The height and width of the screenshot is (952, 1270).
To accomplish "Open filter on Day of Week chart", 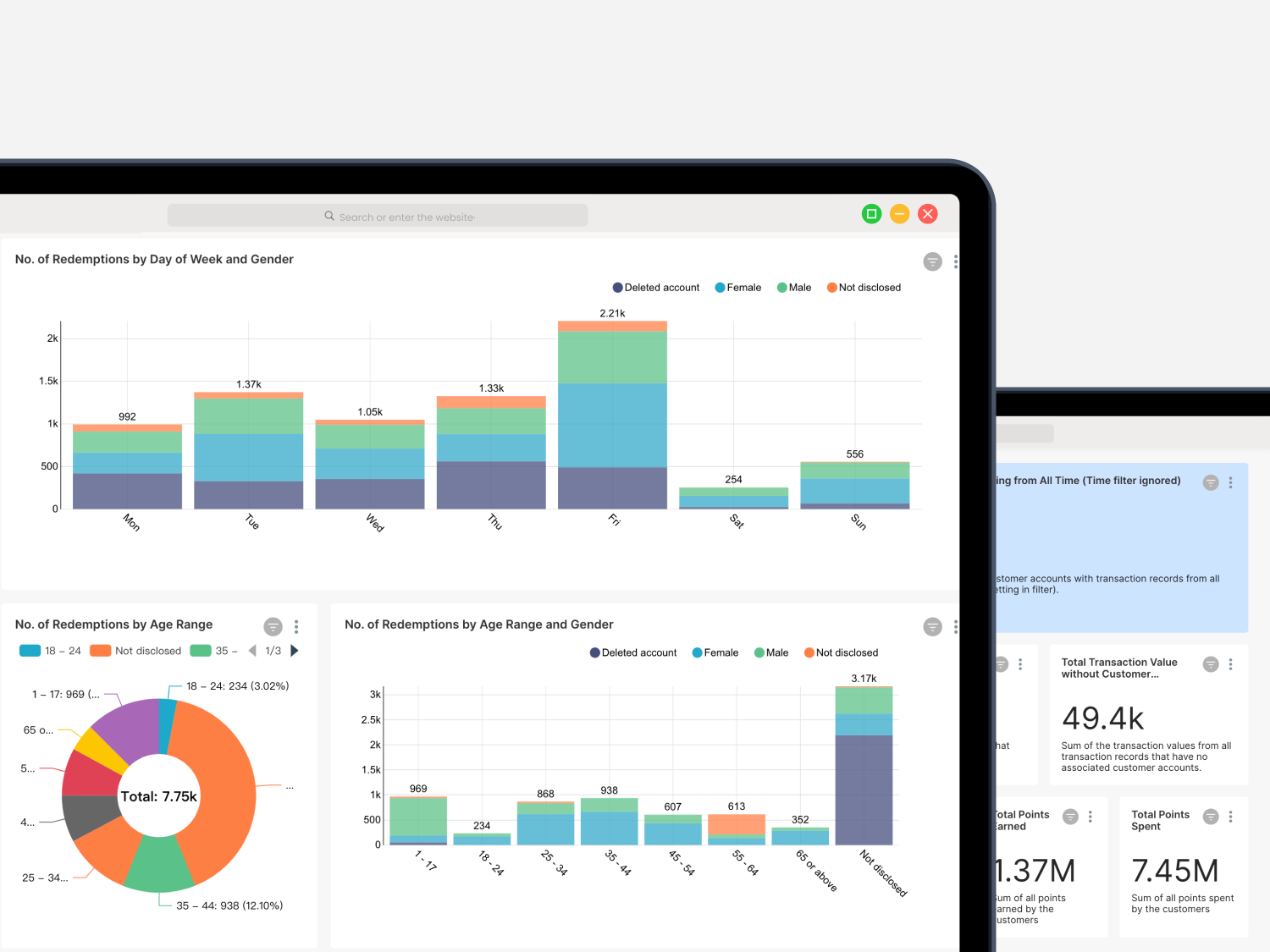I will [x=932, y=261].
